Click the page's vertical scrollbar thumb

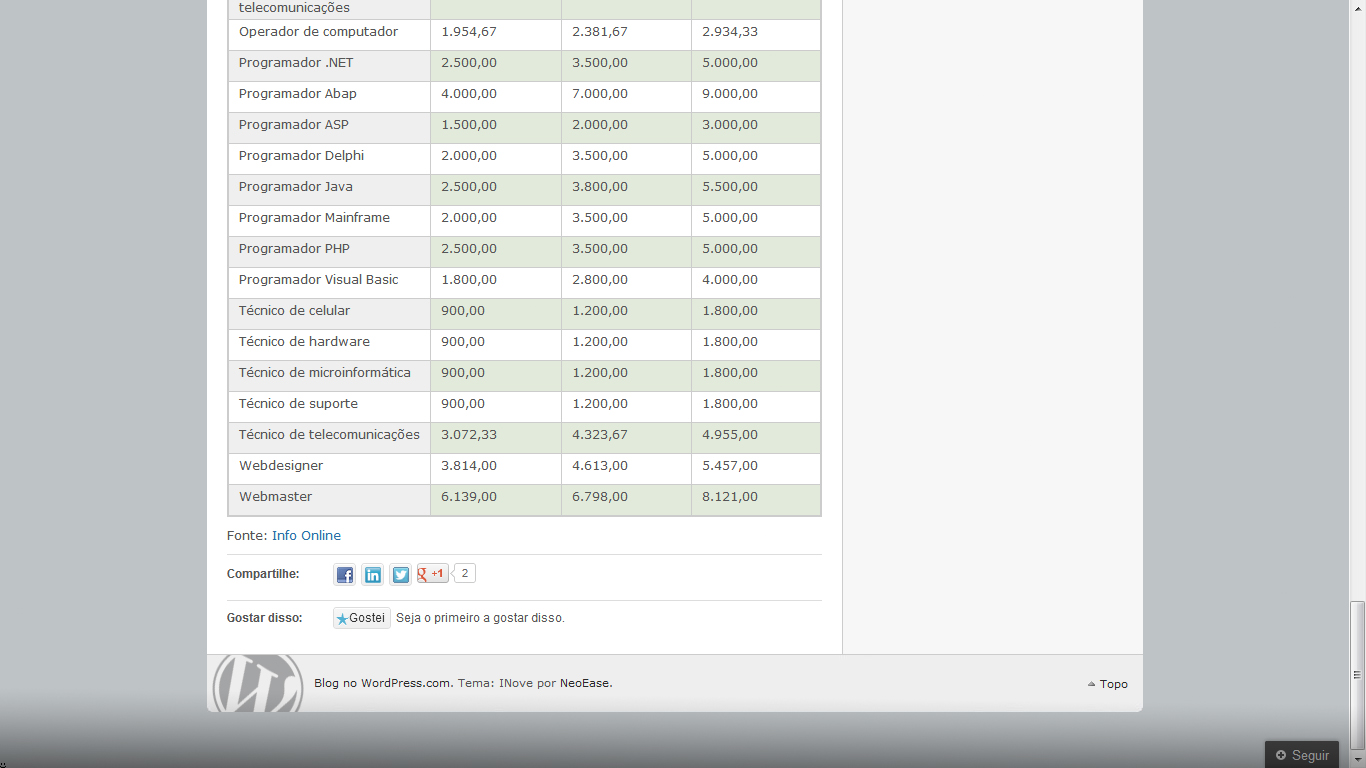(1357, 677)
